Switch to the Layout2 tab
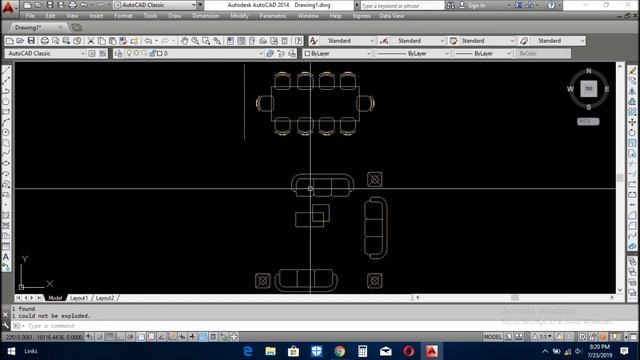 (x=105, y=298)
